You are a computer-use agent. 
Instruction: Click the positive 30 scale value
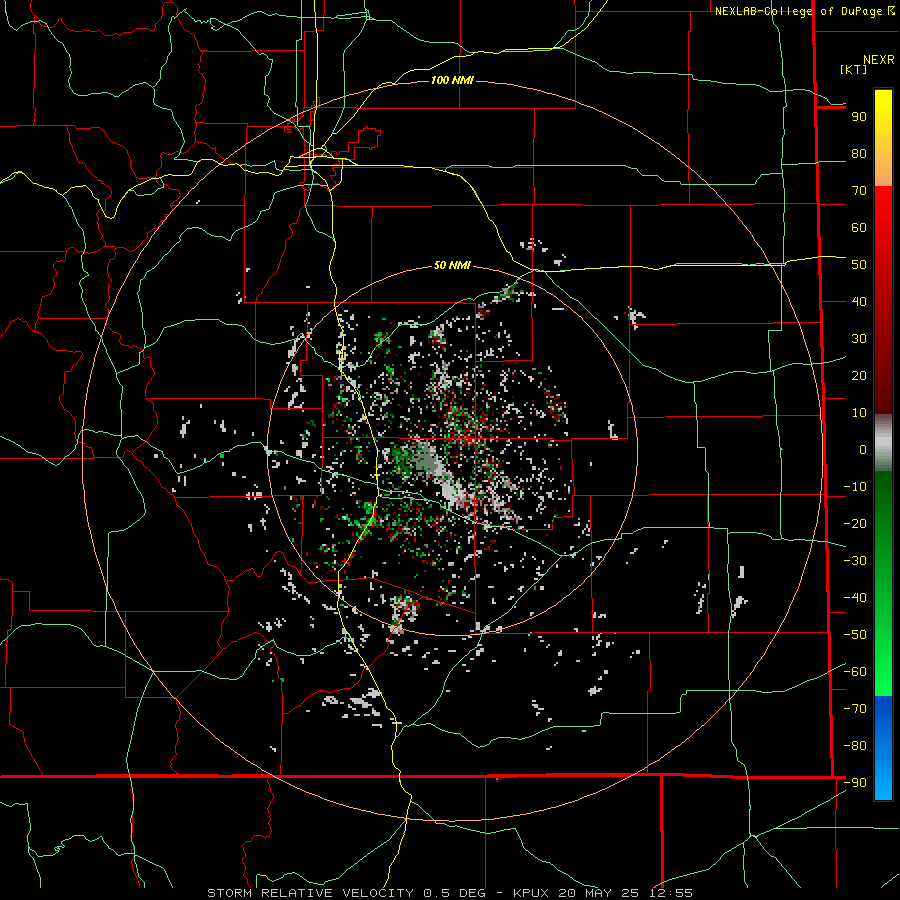tap(859, 339)
